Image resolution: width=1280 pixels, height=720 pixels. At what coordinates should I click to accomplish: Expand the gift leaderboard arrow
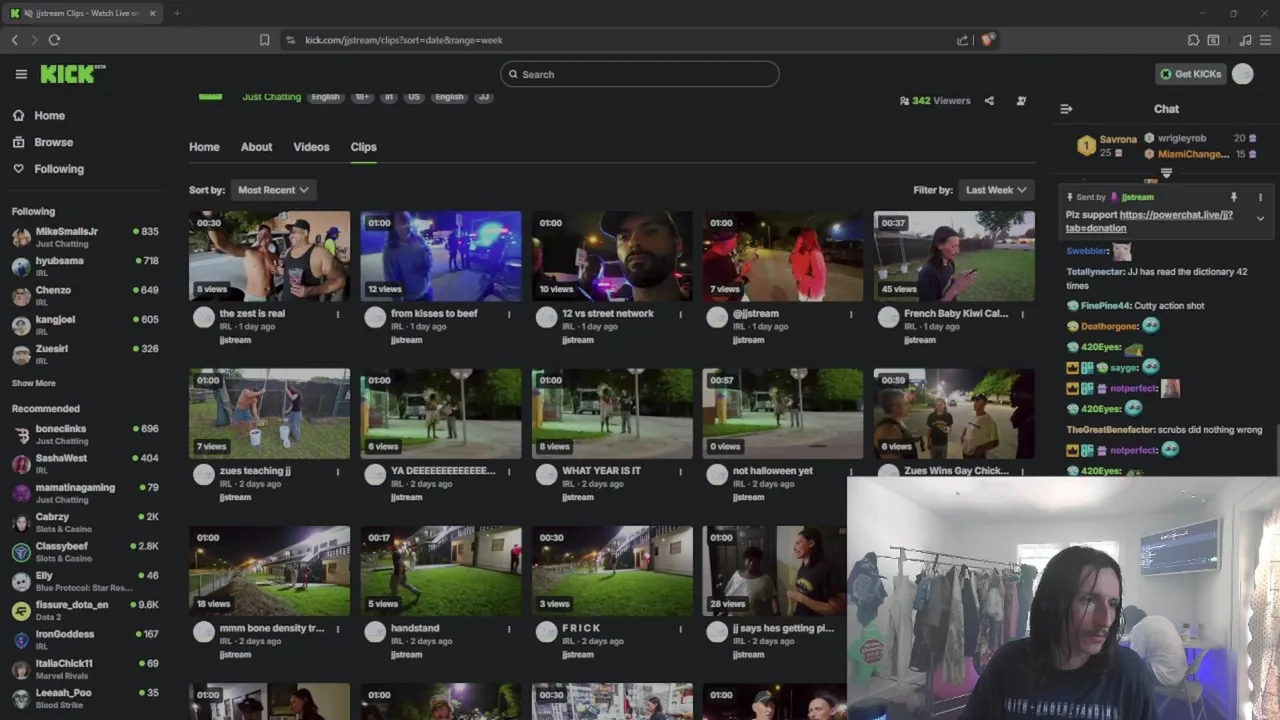tap(1166, 174)
